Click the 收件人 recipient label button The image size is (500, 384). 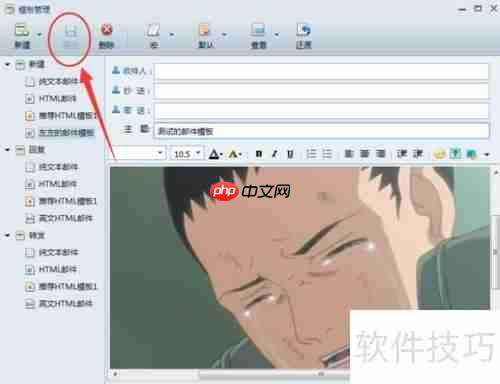[x=131, y=71]
